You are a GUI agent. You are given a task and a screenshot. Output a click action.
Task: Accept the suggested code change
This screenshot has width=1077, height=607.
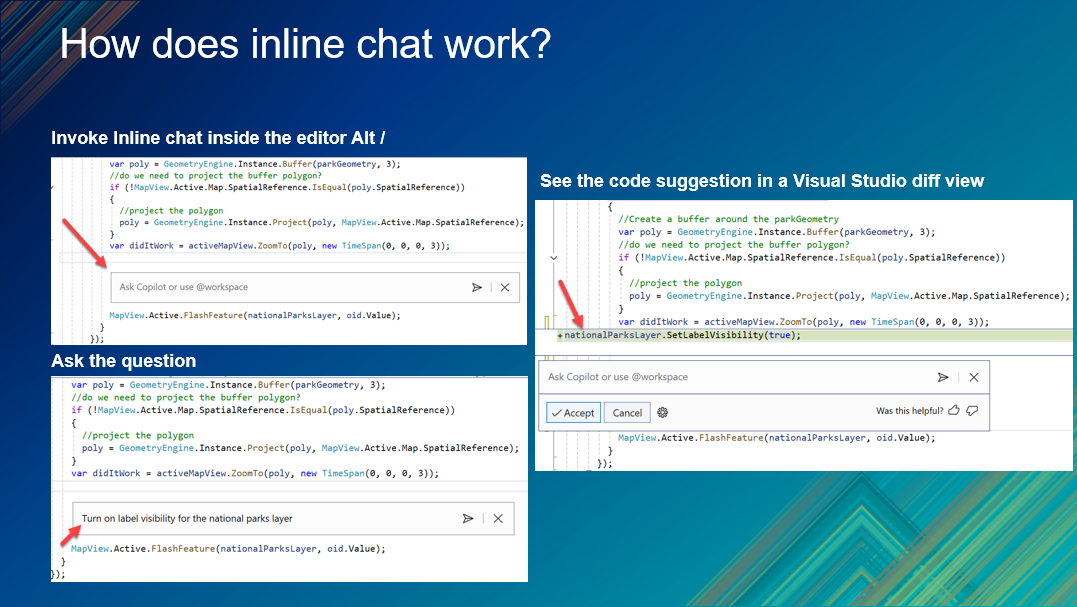pyautogui.click(x=572, y=412)
